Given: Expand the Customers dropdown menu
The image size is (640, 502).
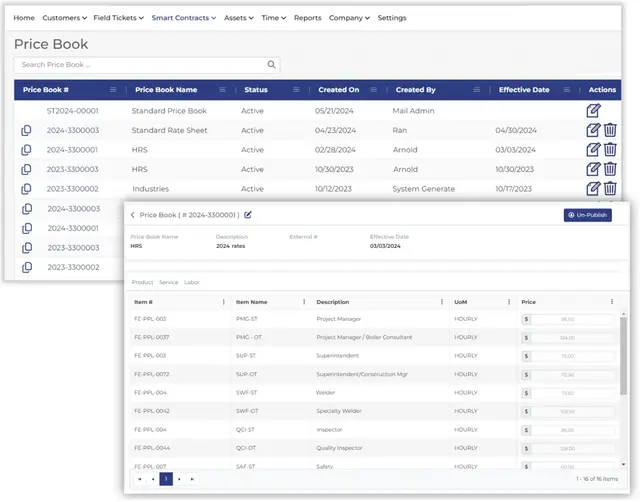Looking at the screenshot, I should [64, 18].
